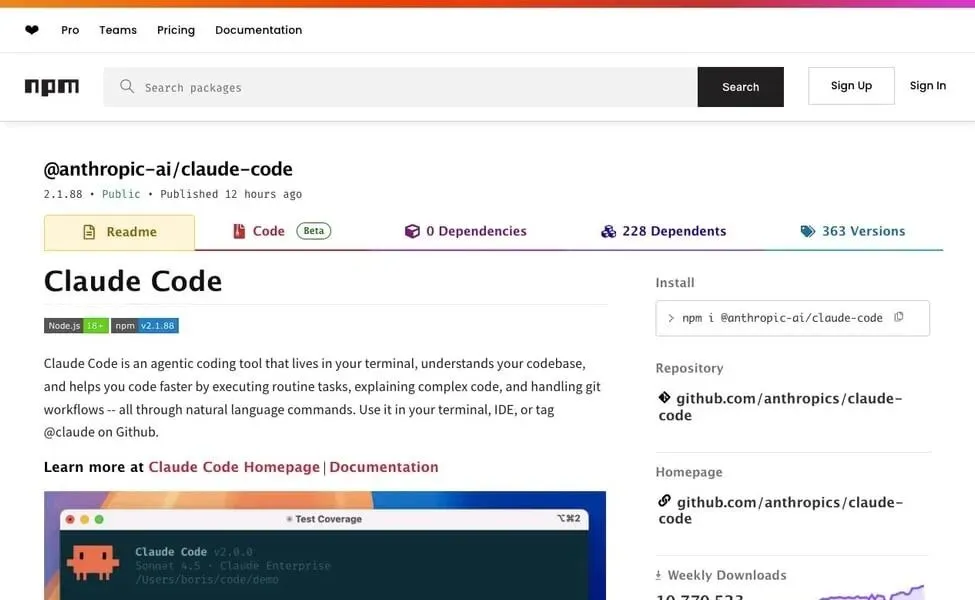Image resolution: width=975 pixels, height=600 pixels.
Task: Click the Versions tag icon
Action: [807, 231]
